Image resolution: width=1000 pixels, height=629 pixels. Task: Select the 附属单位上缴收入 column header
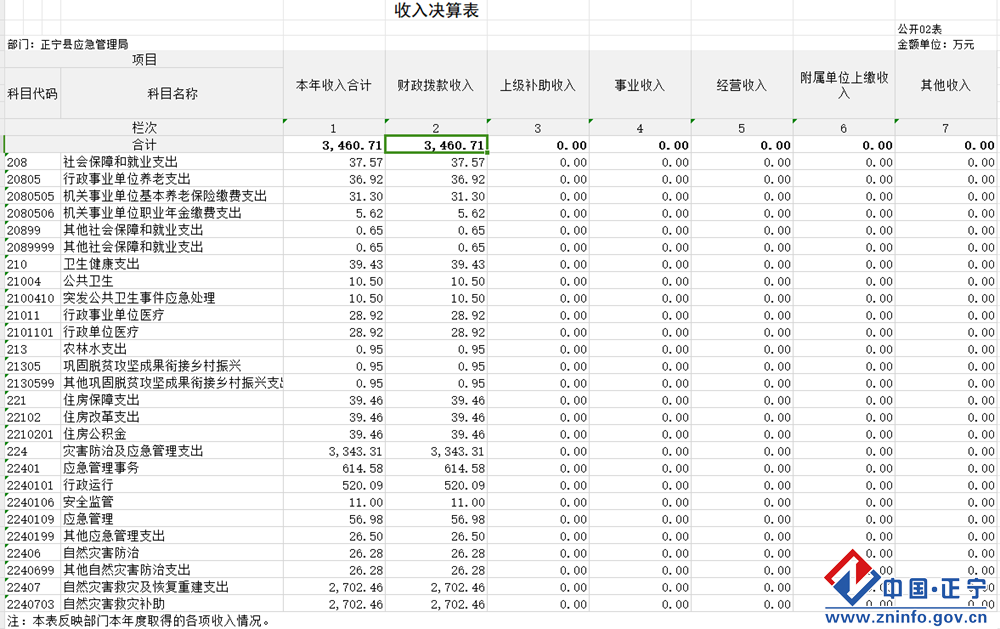(x=844, y=85)
